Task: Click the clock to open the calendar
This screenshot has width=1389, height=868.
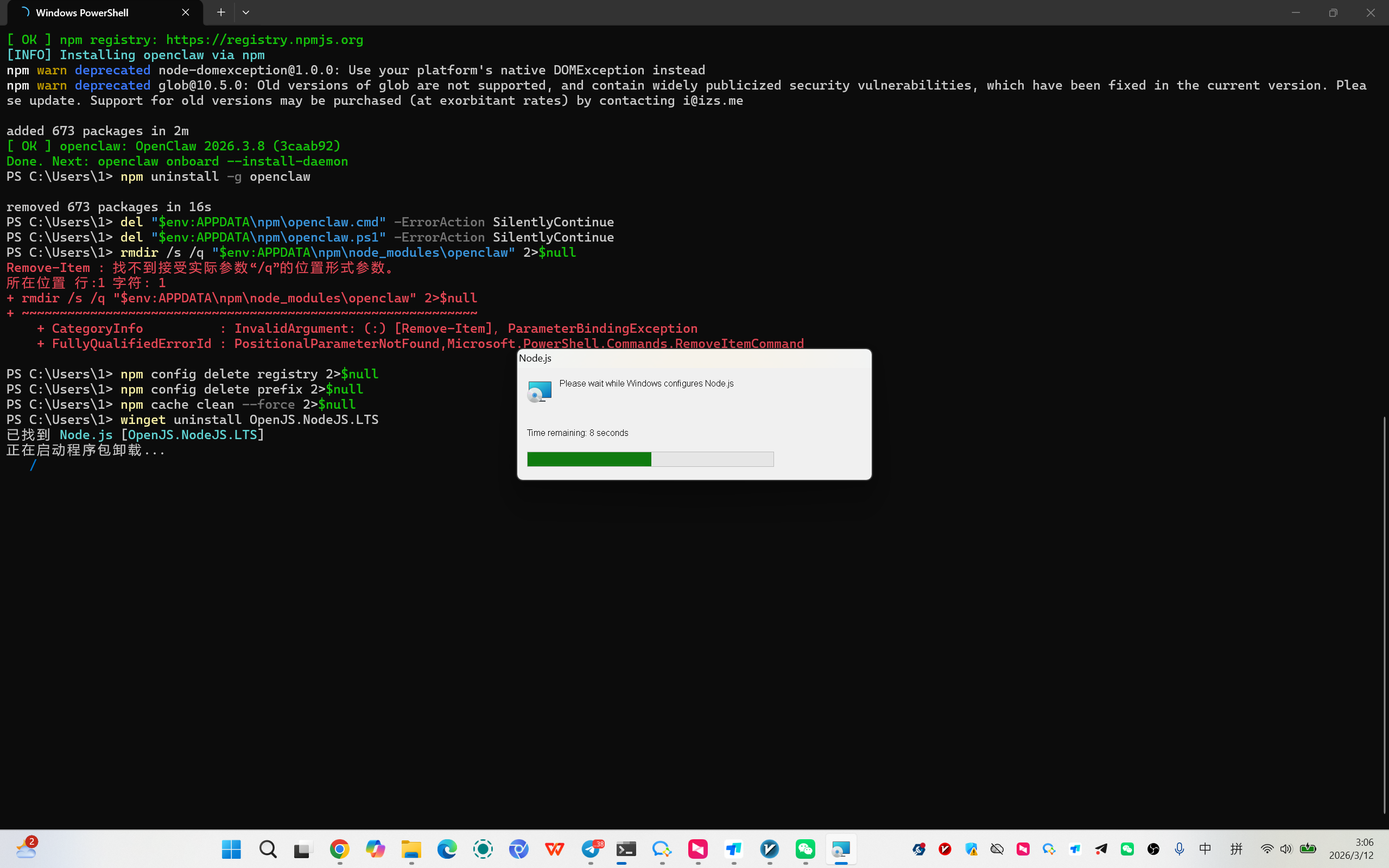Action: (x=1363, y=848)
